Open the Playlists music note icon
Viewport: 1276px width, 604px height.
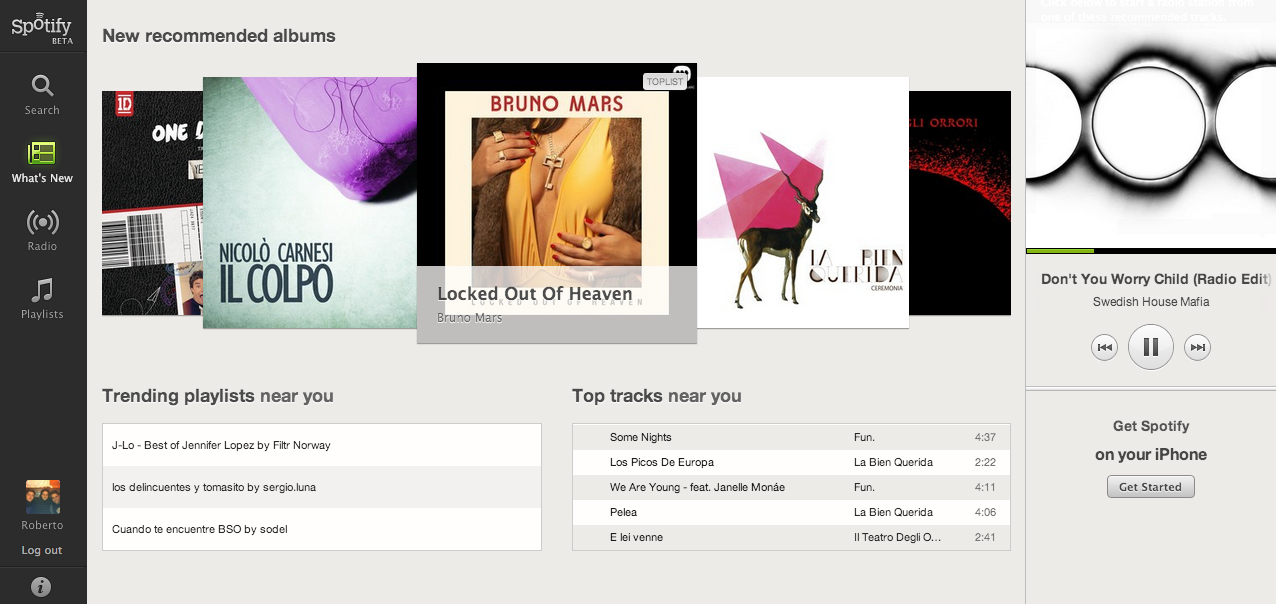tap(42, 290)
